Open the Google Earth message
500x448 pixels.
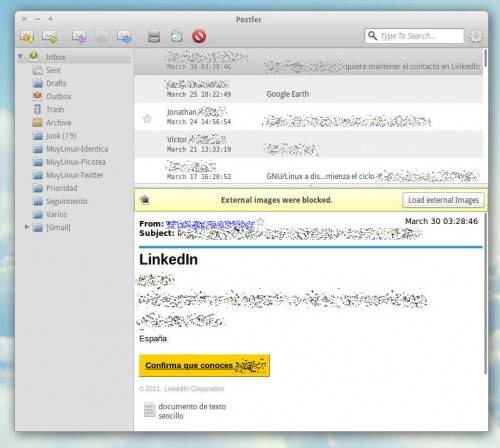click(x=308, y=89)
